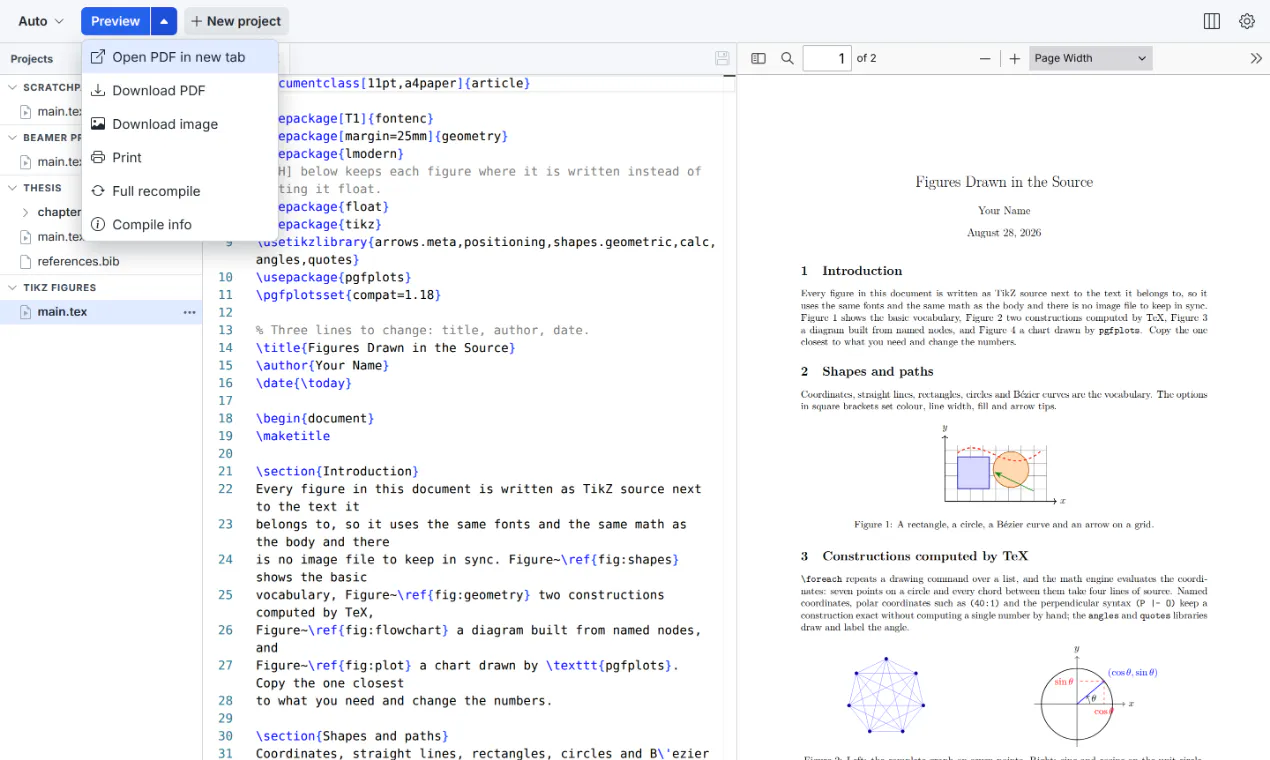Choose Download PDF from the menu
This screenshot has width=1270, height=760.
[180, 90]
